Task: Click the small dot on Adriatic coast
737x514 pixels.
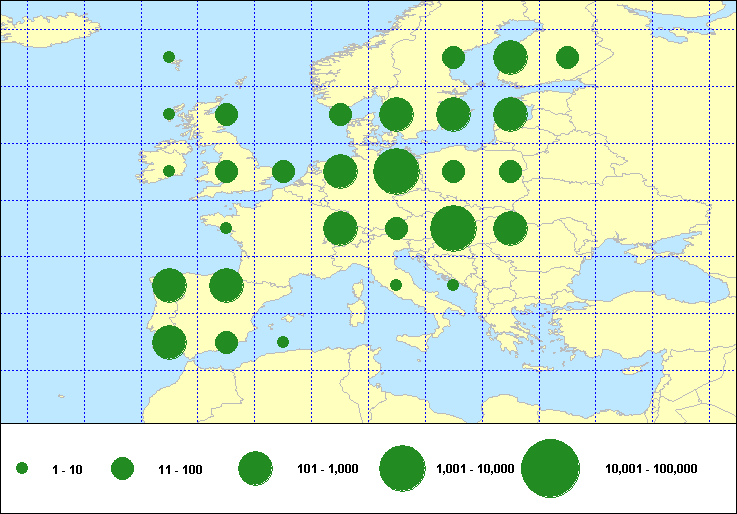Action: 453,285
